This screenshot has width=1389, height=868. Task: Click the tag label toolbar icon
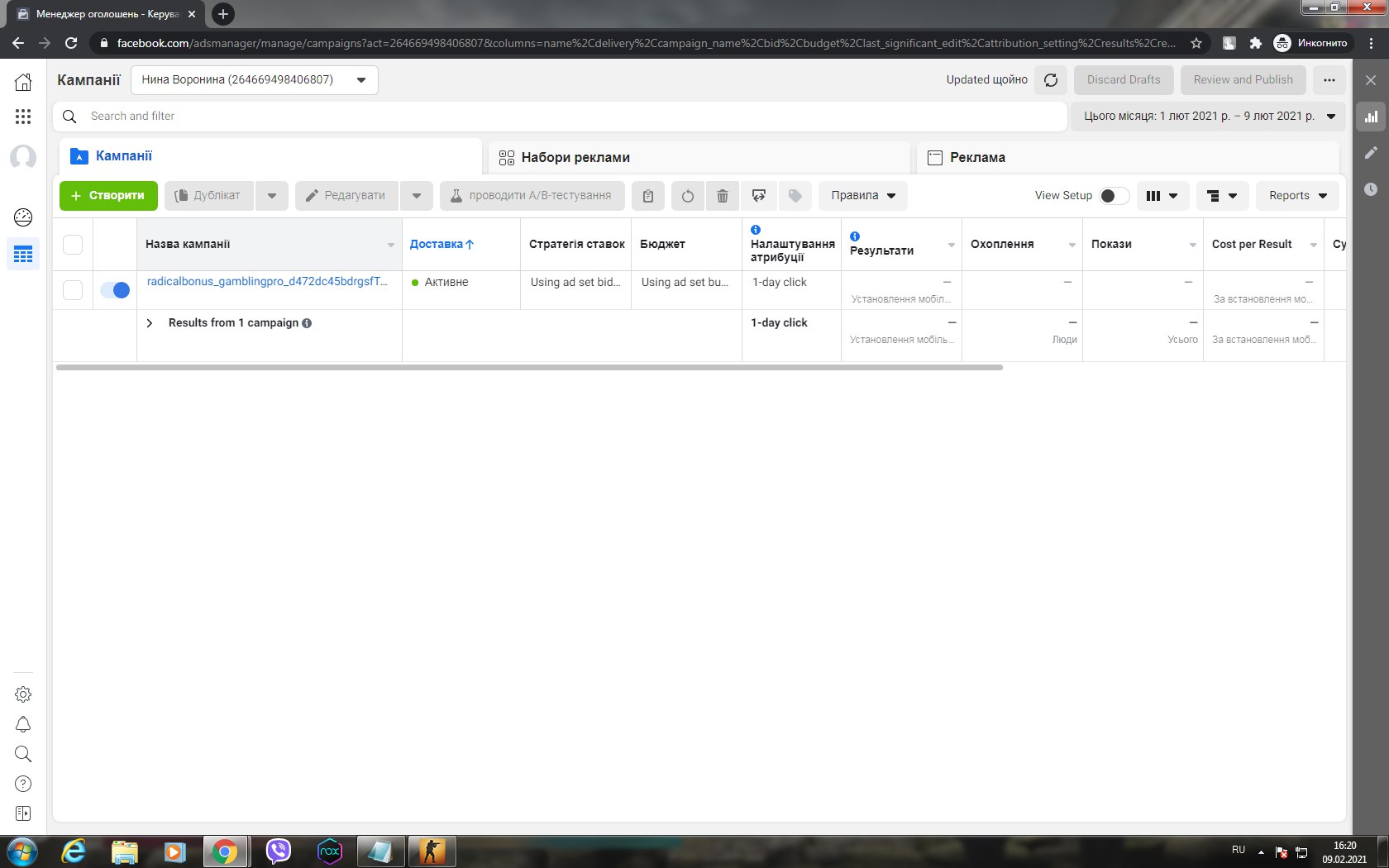tap(795, 196)
